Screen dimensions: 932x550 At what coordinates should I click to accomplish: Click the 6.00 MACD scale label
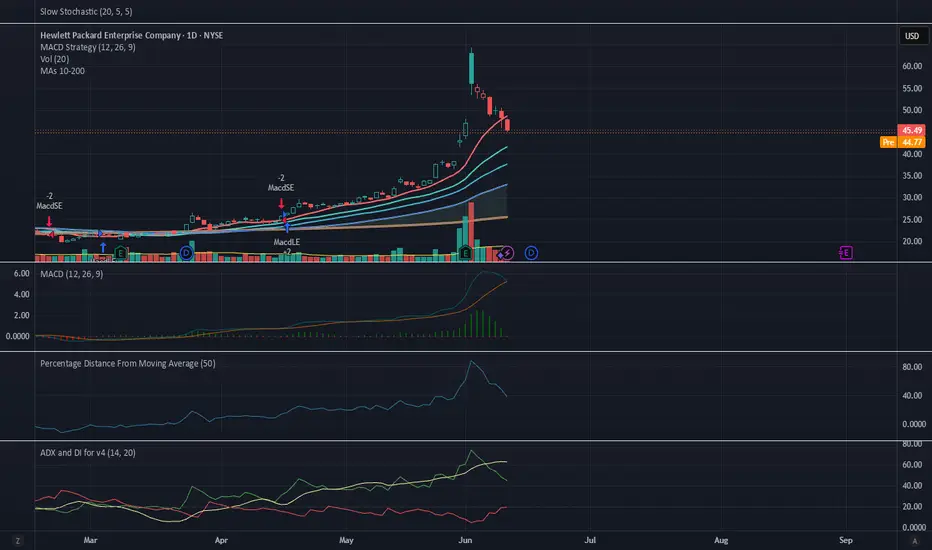click(x=21, y=274)
